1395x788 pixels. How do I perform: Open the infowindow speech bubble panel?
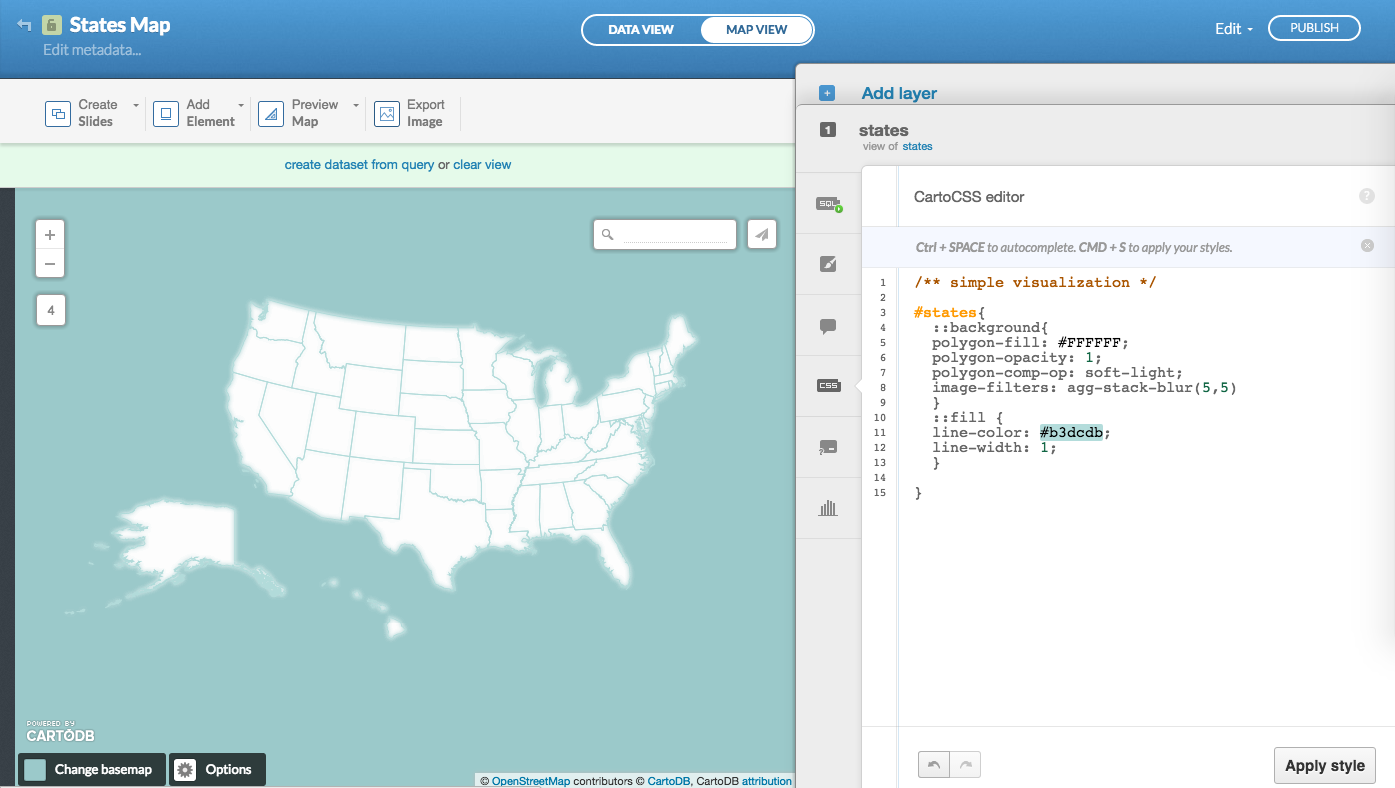point(828,326)
